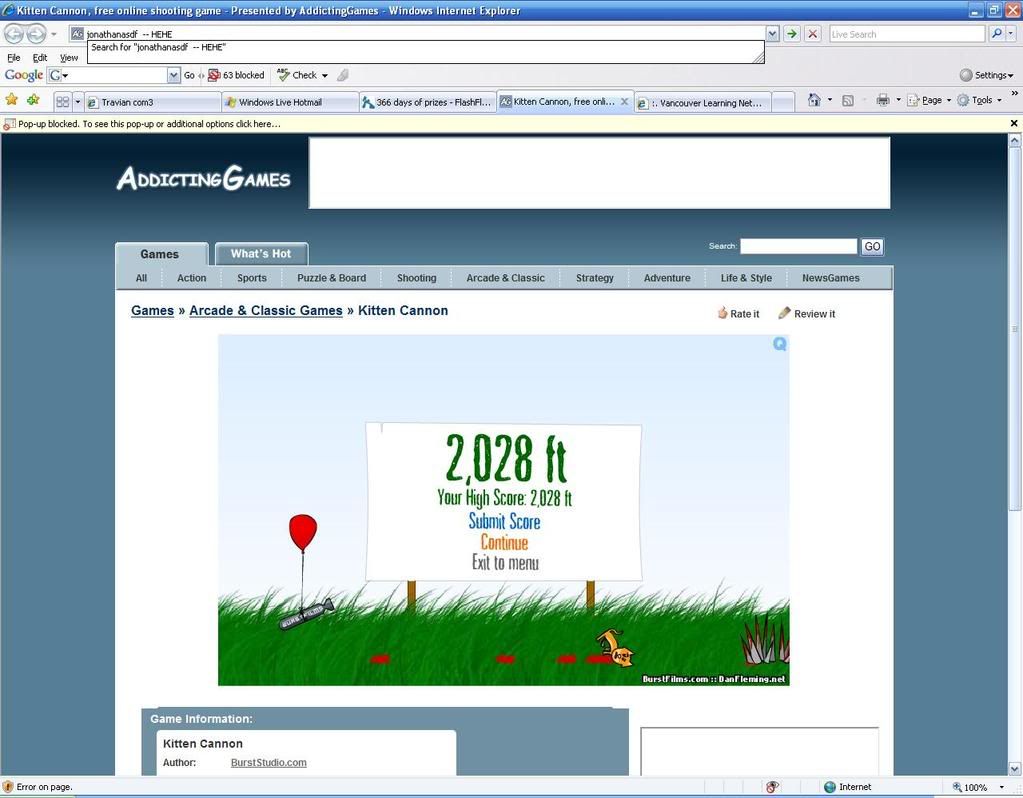Screen dimensions: 1023x798
Task: Click the RSS feeds icon
Action: (x=848, y=100)
